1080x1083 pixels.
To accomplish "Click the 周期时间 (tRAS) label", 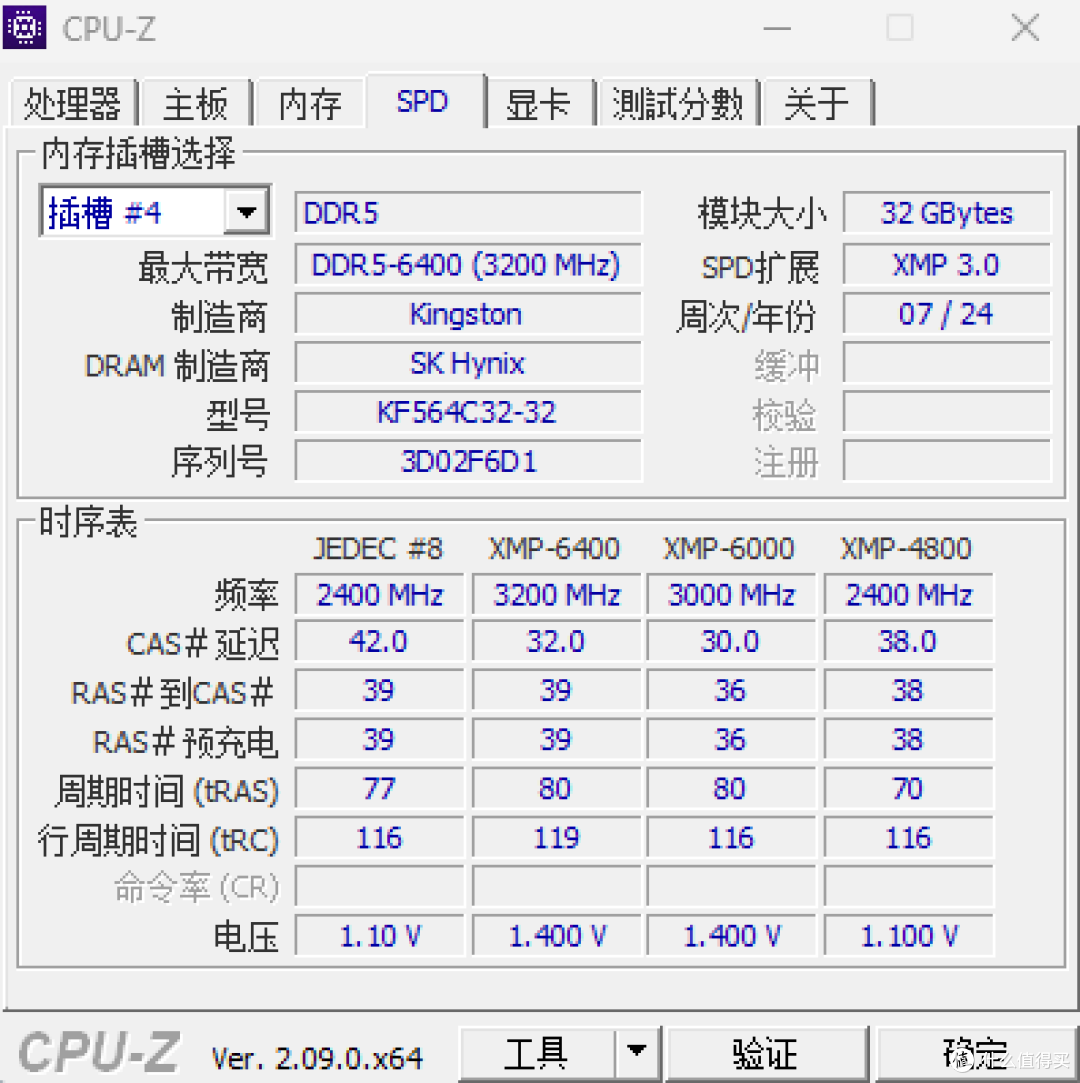I will (x=167, y=791).
